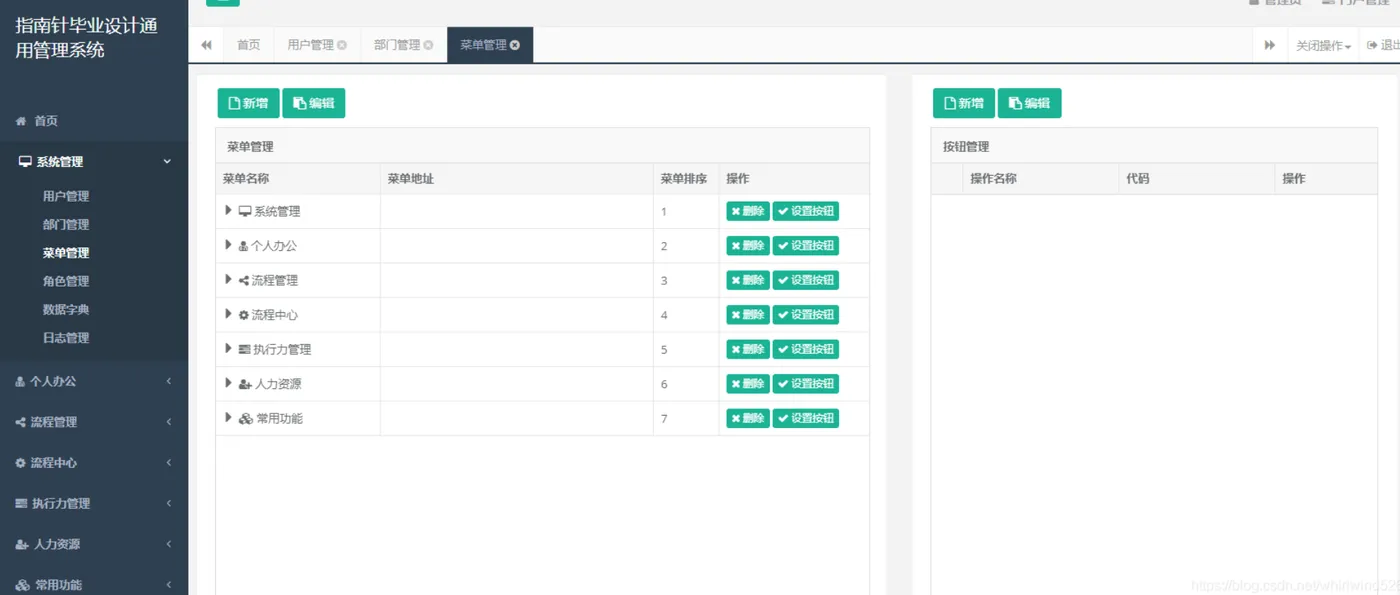Screen dimensions: 1400x595
Task: Expand the 常用功能 row in the menu table
Action: coord(229,417)
